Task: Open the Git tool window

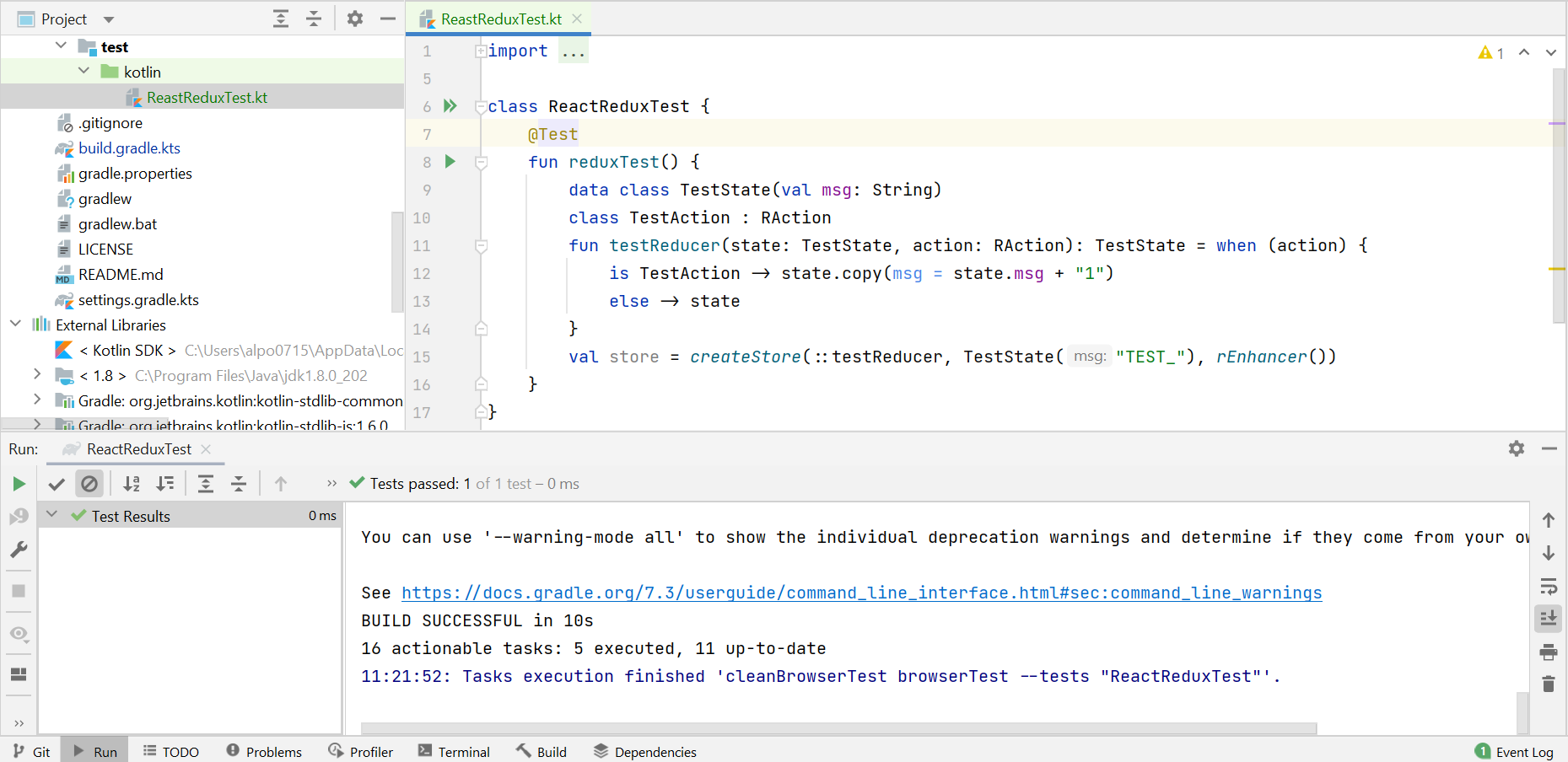Action: point(32,751)
